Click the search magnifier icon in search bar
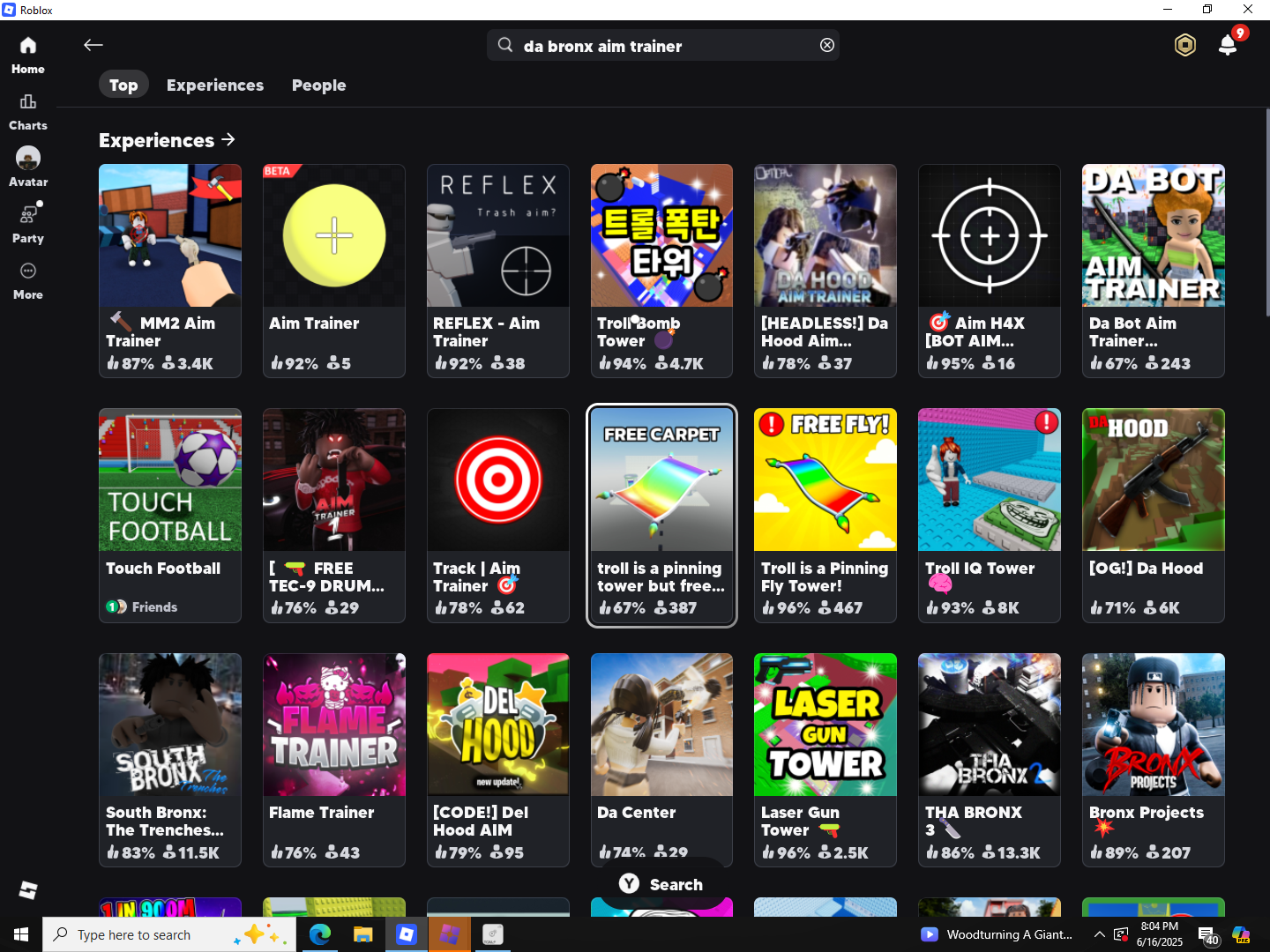This screenshot has height=952, width=1270. click(x=505, y=45)
